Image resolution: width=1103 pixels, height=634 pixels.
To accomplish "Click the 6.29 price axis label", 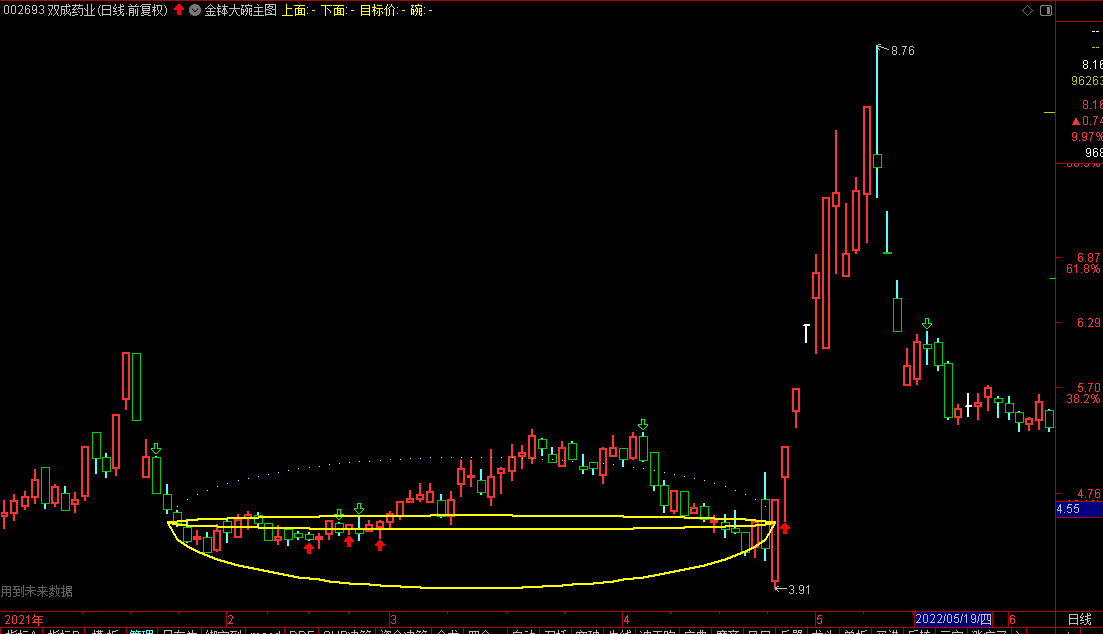I will [1088, 322].
